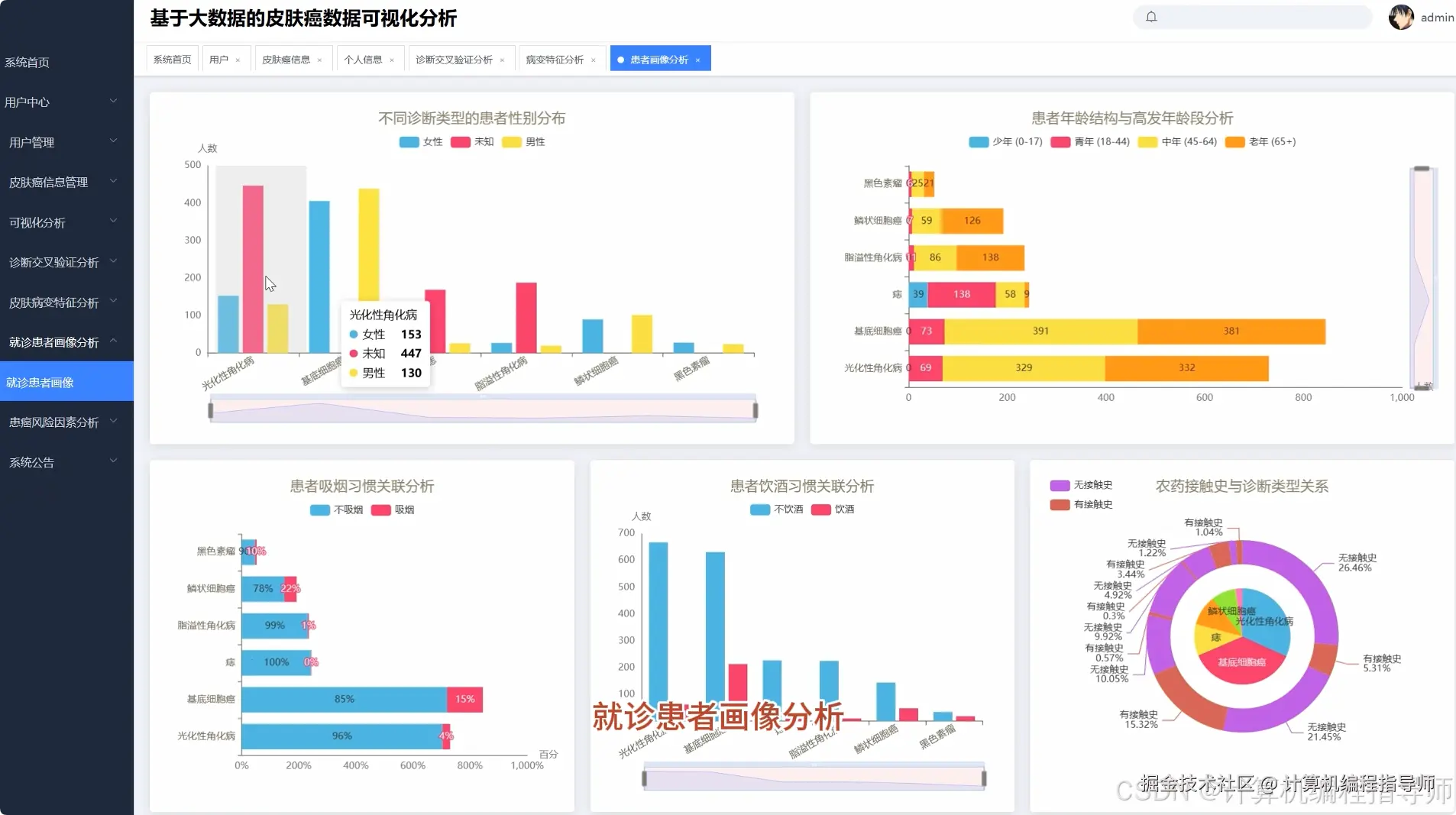Collapse 就诊患者画像分析 sidebar menu
Viewport: 1456px width, 815px height.
tap(66, 342)
